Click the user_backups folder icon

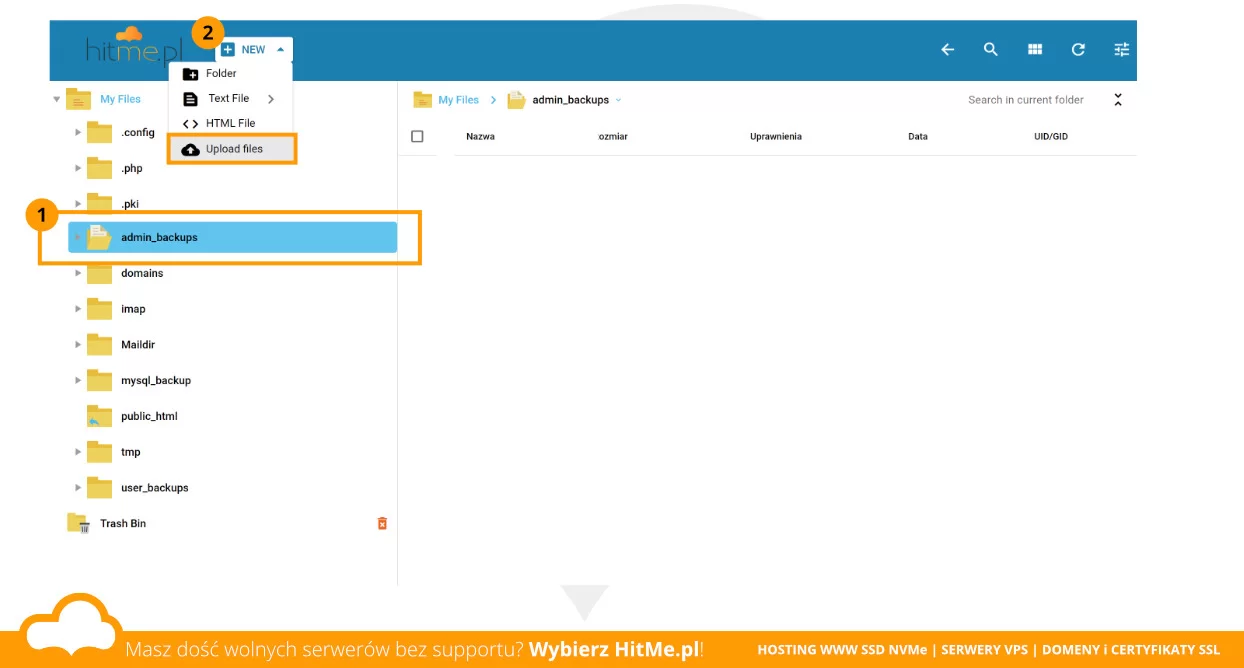click(99, 488)
